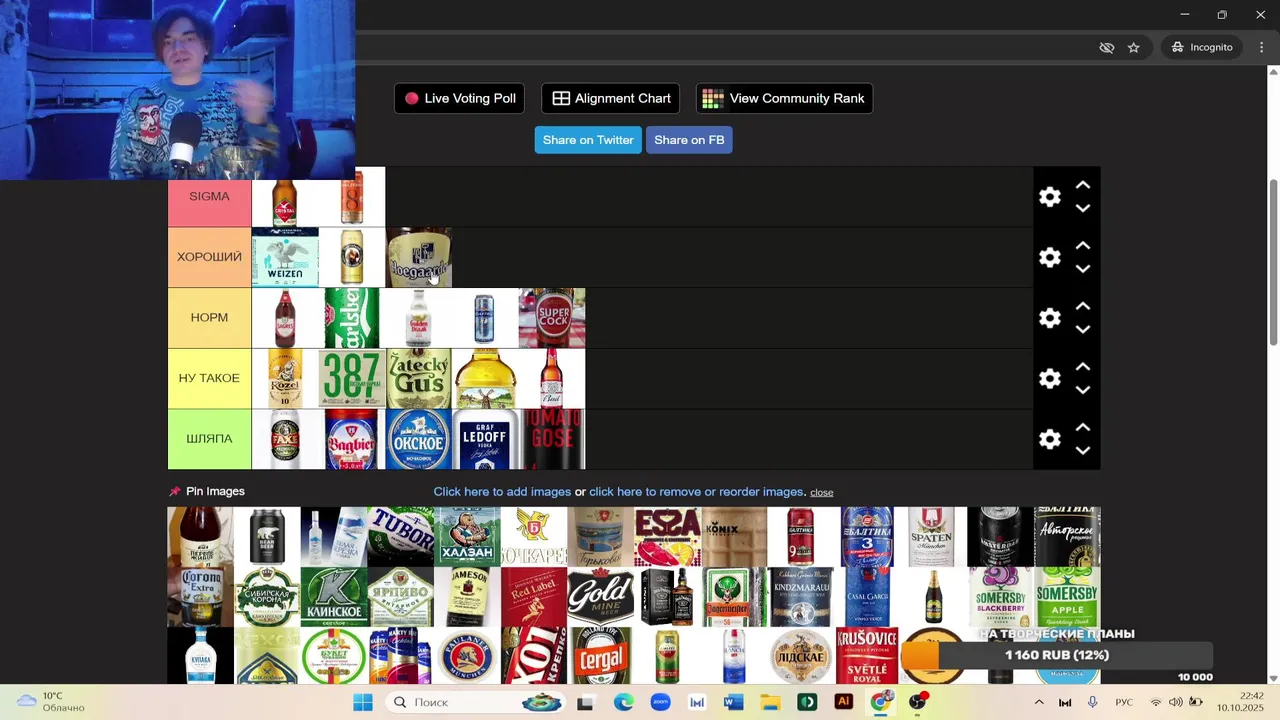Move ШЛЯПА tier down with chevron
The width and height of the screenshot is (1280, 720).
pos(1082,450)
